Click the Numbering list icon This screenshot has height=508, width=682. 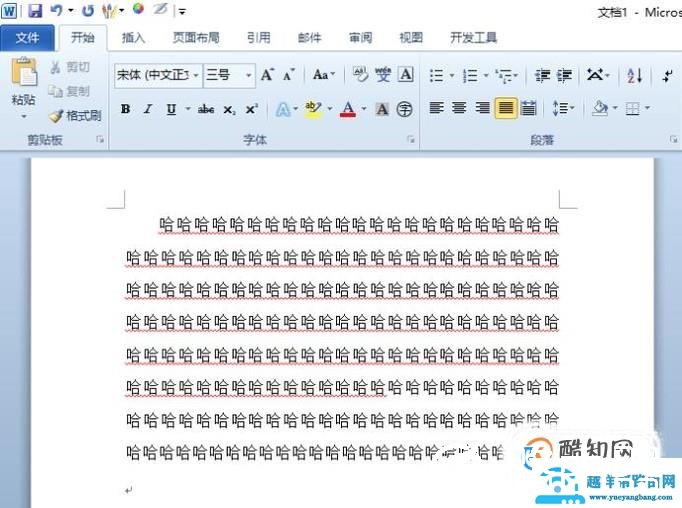pos(470,76)
